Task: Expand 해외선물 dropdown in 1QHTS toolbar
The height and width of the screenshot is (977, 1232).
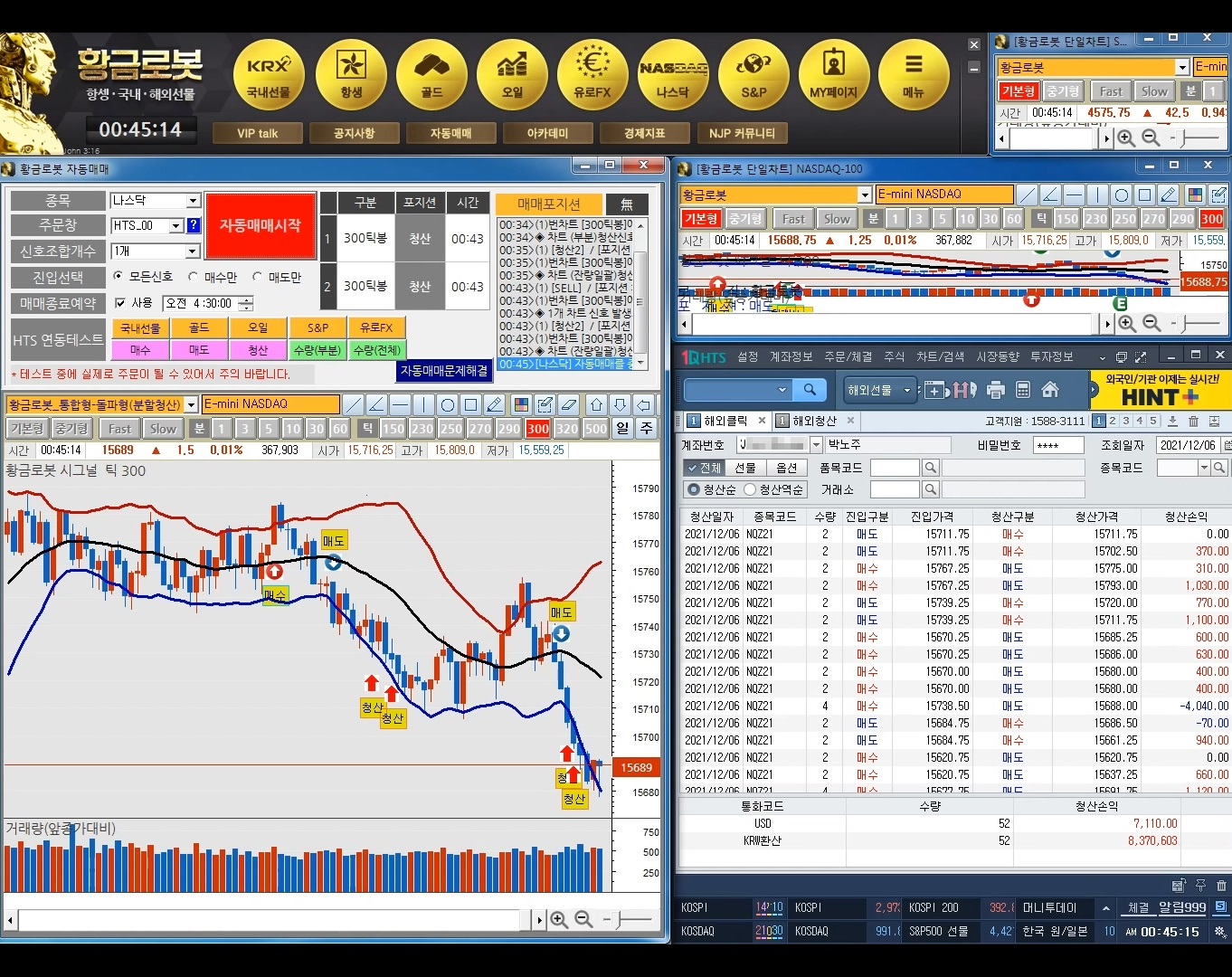Action: (x=907, y=390)
